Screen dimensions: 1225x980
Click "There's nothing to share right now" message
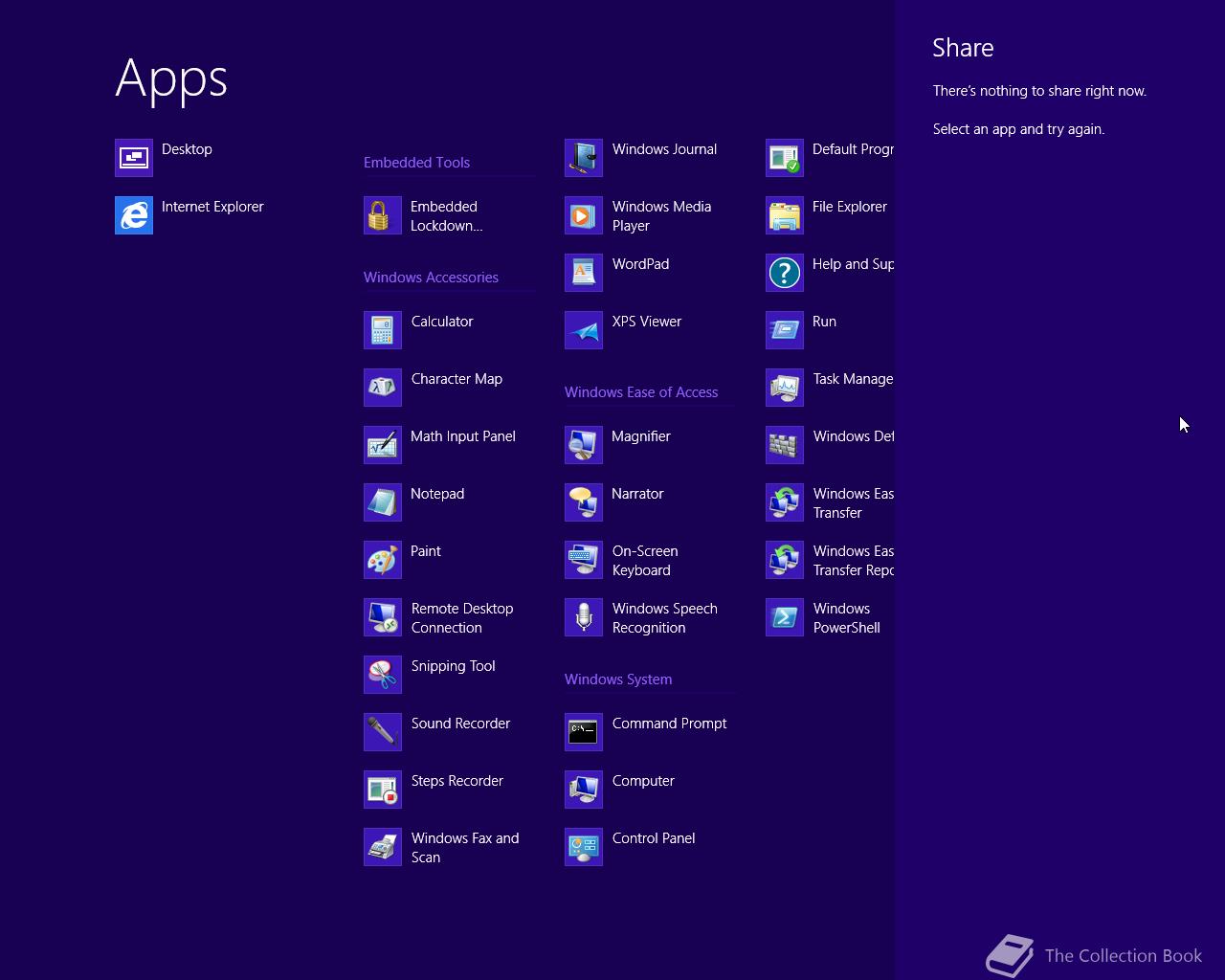[x=1039, y=91]
